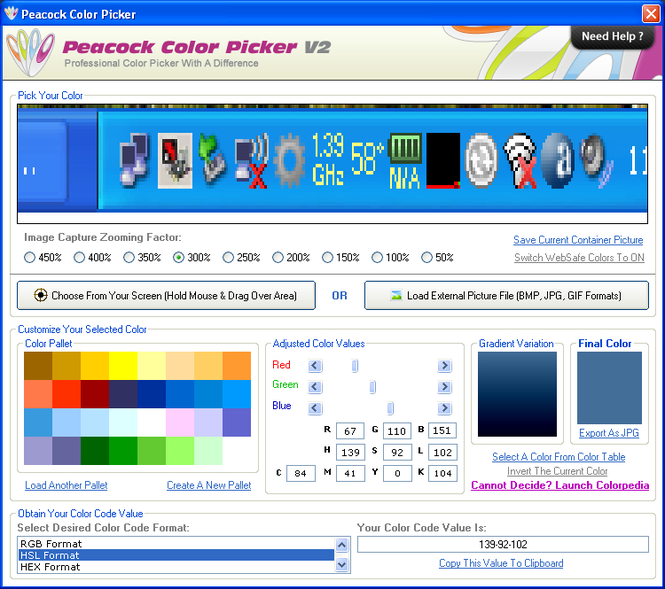Select the 50% zooming factor
Viewport: 665px width, 589px height.
(427, 258)
